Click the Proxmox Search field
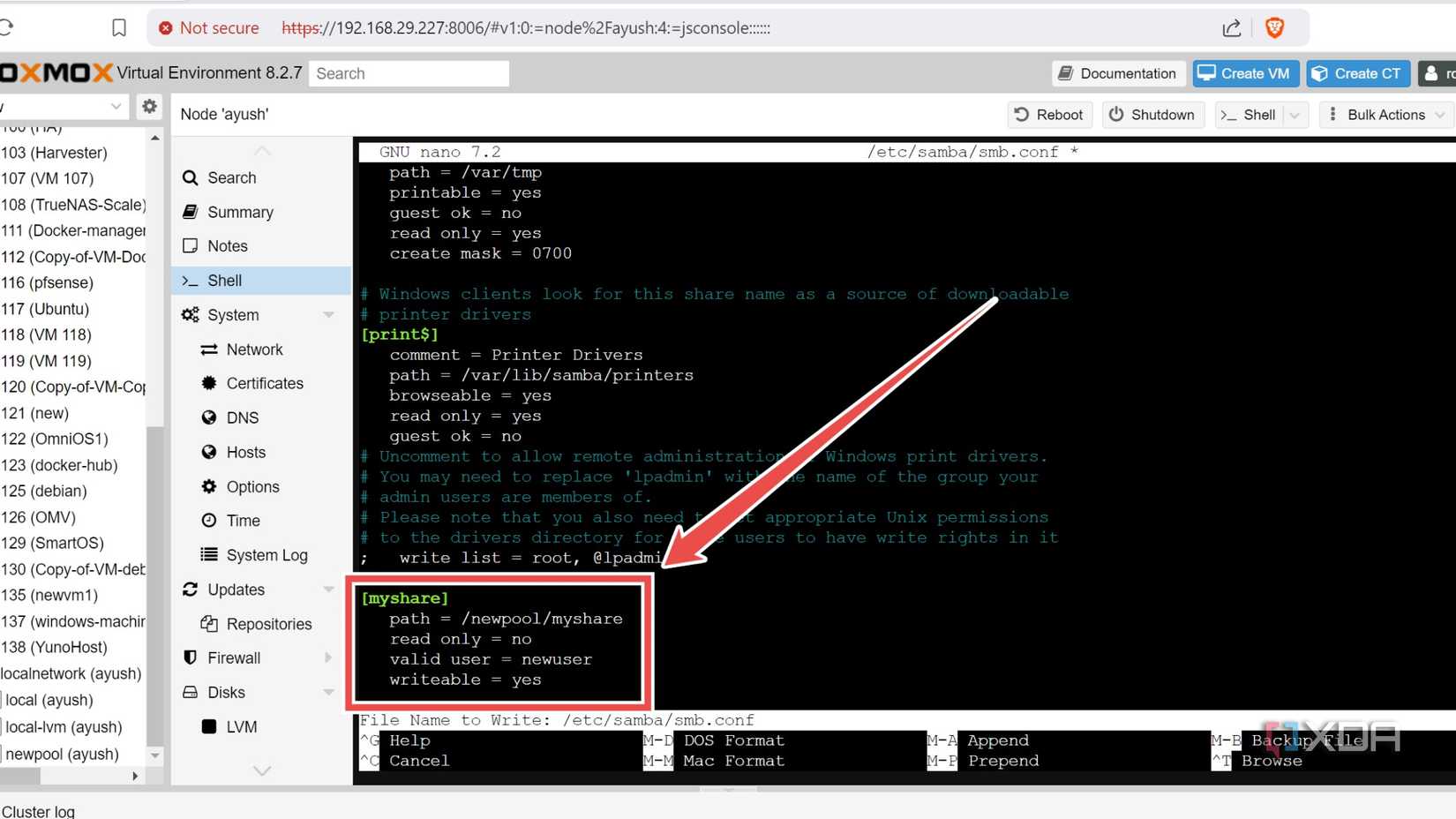 pos(409,73)
